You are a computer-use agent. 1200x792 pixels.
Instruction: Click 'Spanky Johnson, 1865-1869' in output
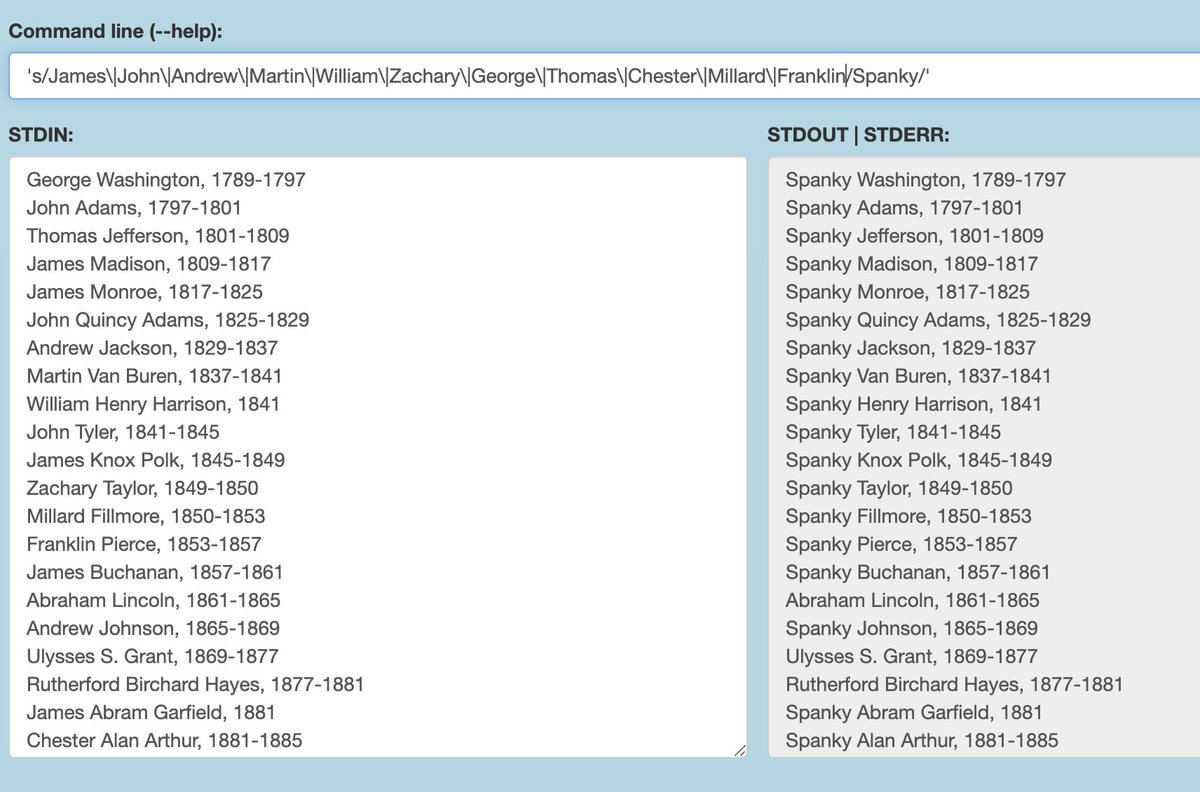click(912, 628)
